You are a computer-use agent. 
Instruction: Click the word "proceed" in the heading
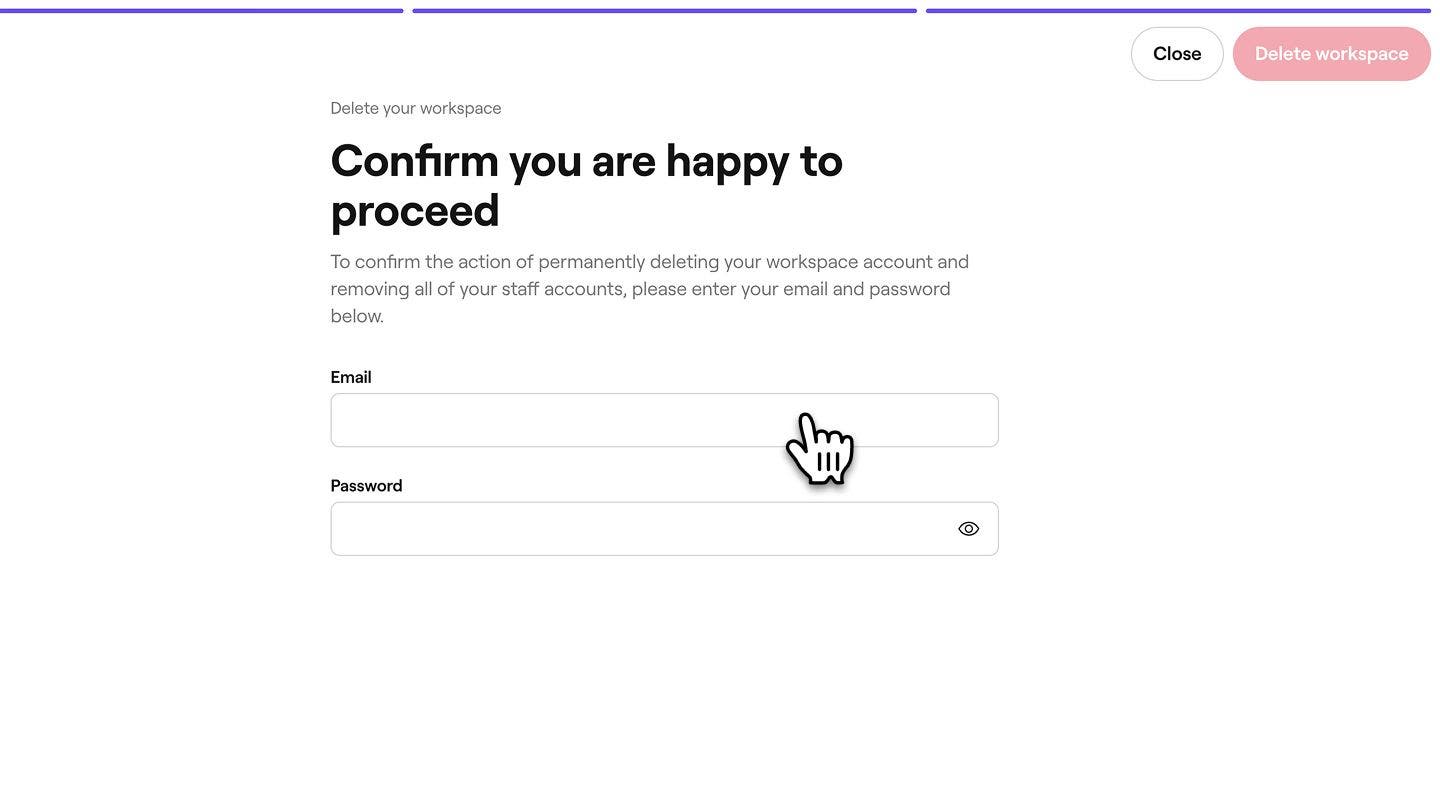[x=415, y=211]
